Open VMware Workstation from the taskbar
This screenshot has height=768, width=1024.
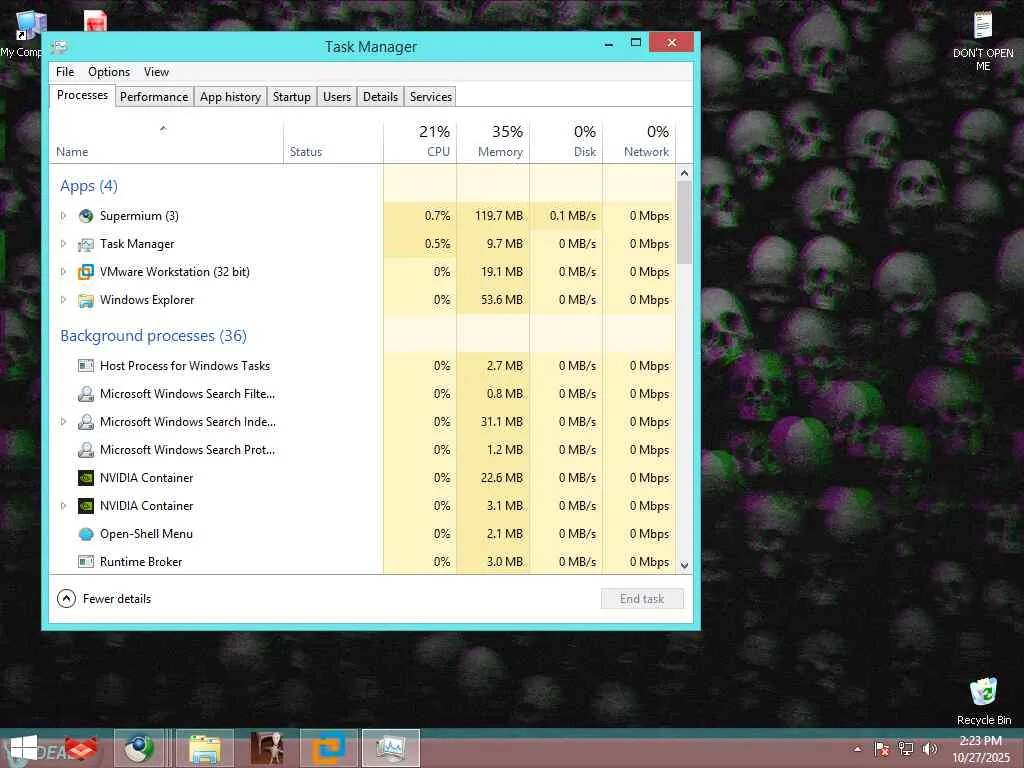[328, 748]
